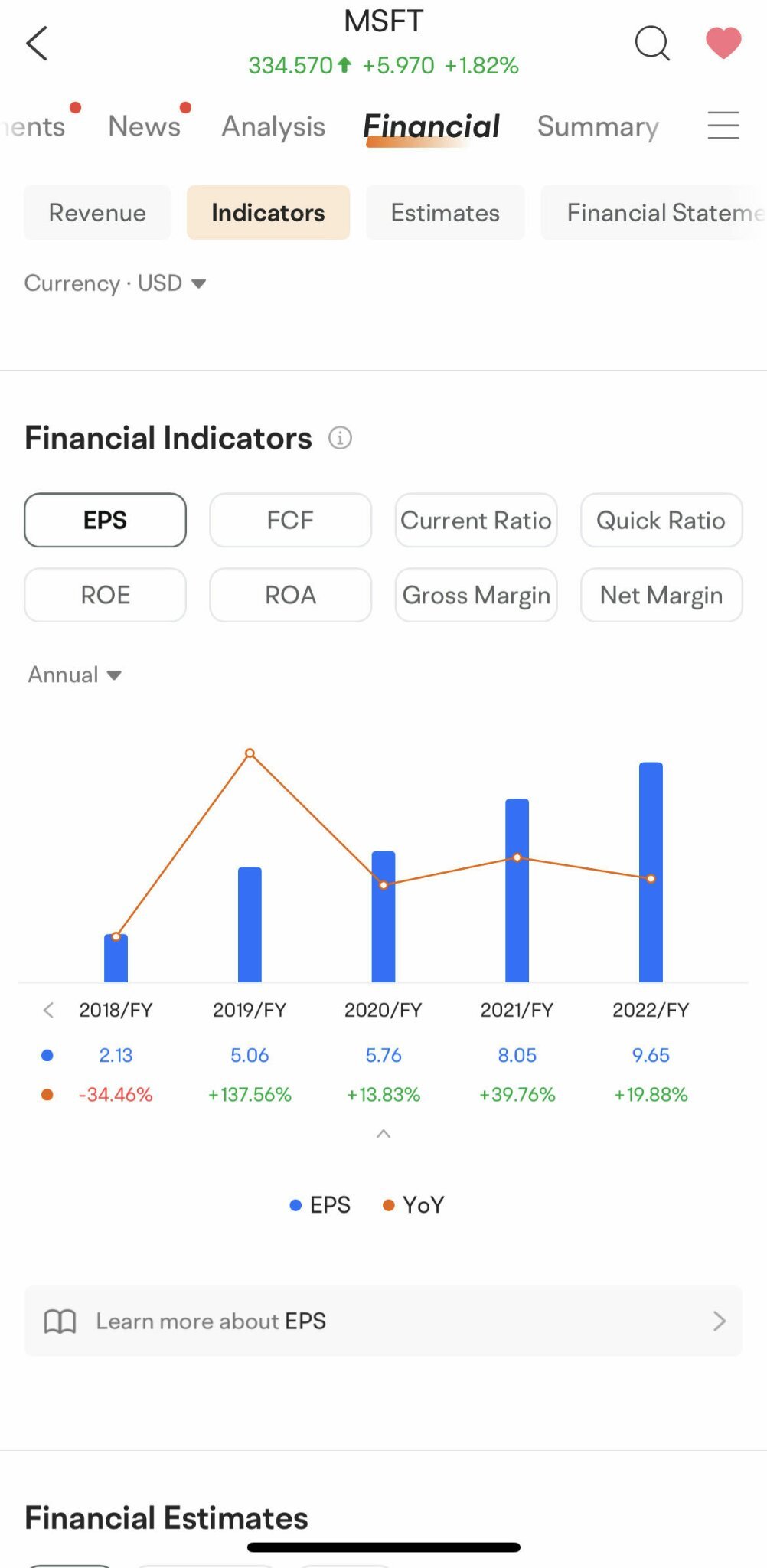Collapse the chart data with the caret
Viewport: 767px width, 1568px height.
(383, 1134)
